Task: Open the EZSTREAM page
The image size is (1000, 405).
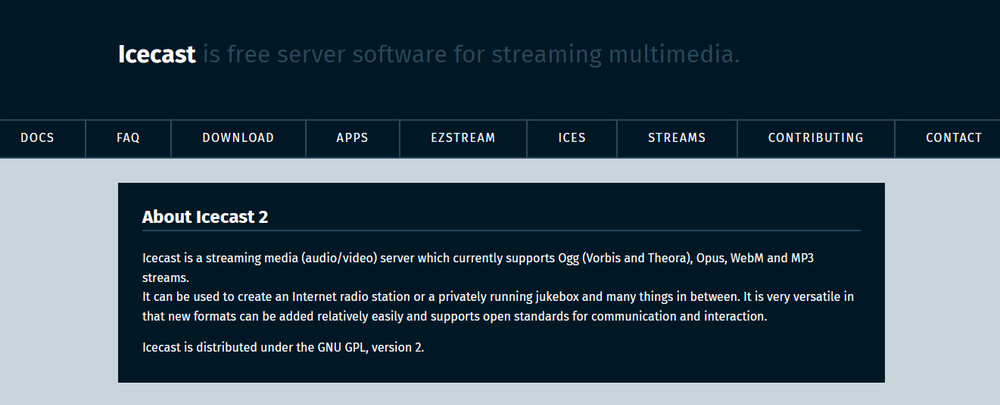Action: (463, 138)
